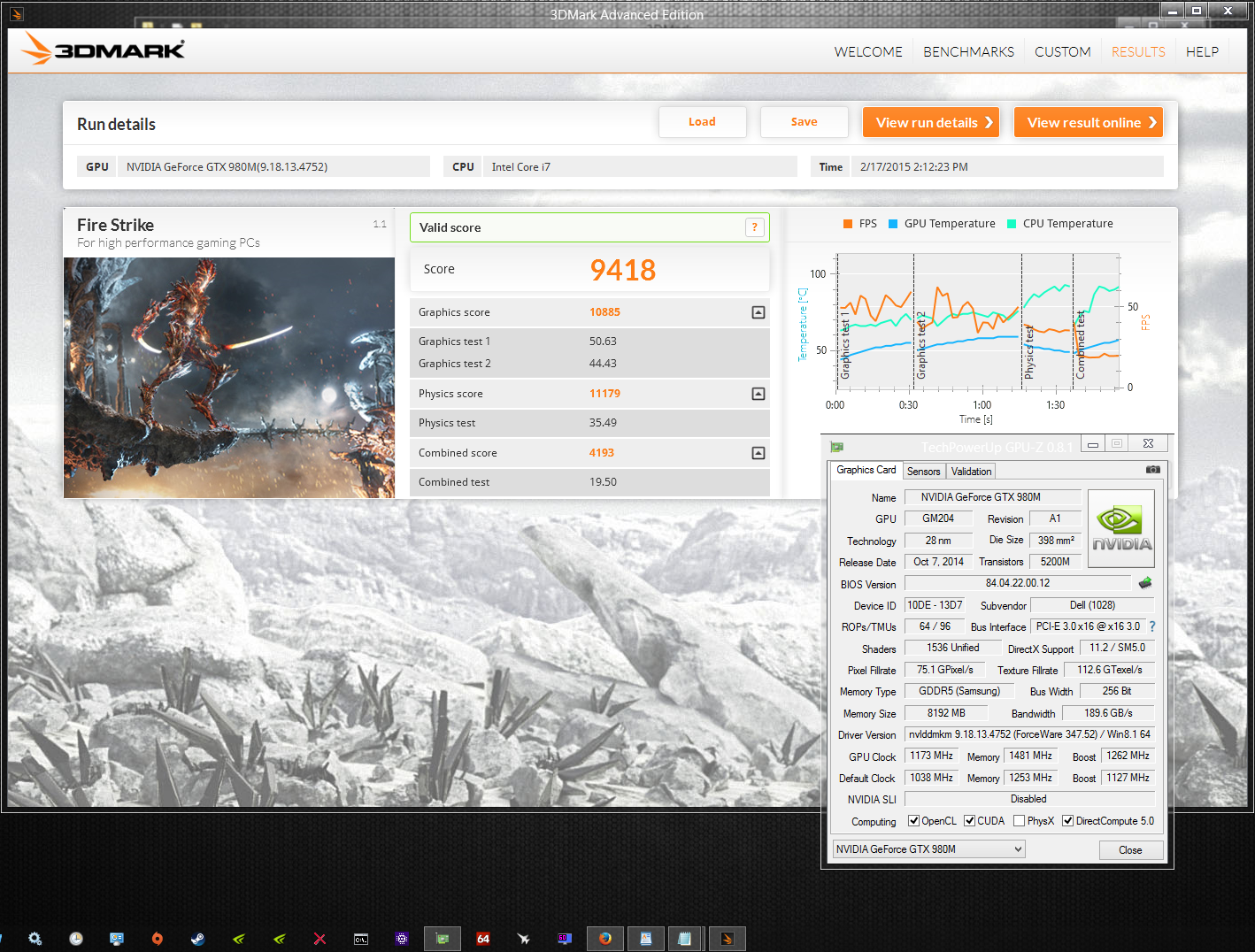Image resolution: width=1255 pixels, height=952 pixels.
Task: Open the HELP menu
Action: pyautogui.click(x=1202, y=52)
